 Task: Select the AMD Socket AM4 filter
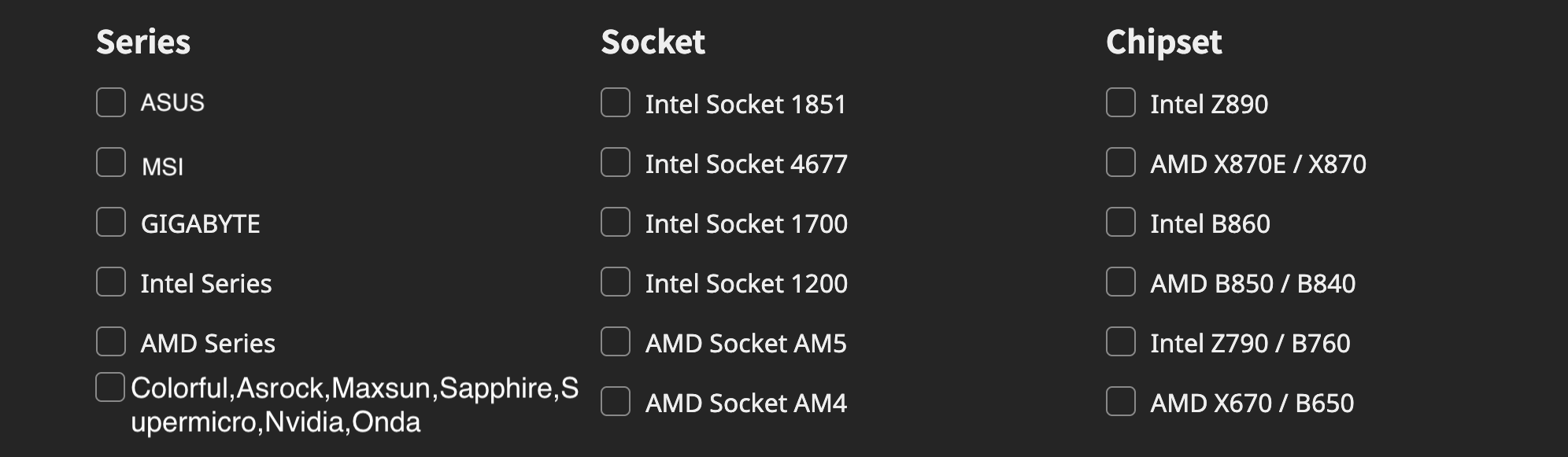coord(616,402)
